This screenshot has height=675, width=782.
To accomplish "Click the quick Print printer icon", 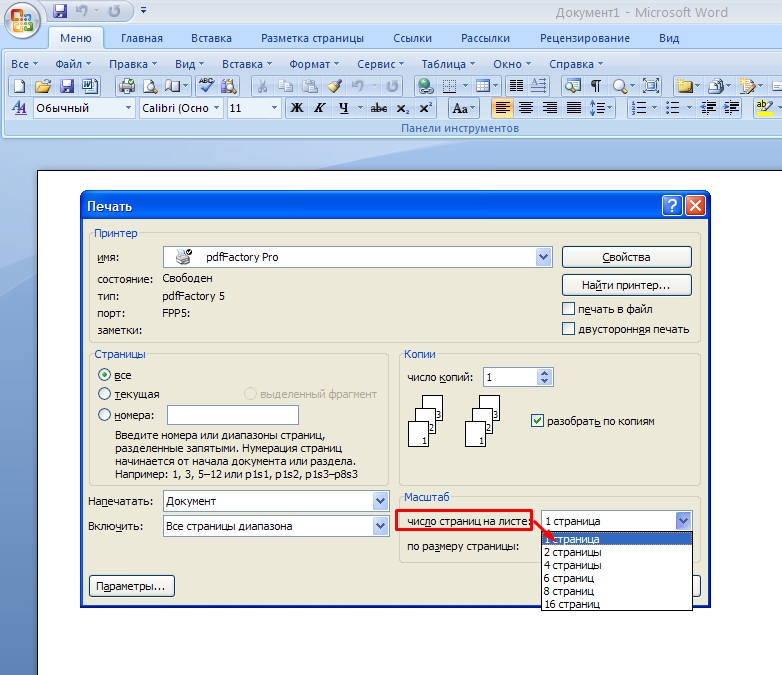I will pos(126,86).
